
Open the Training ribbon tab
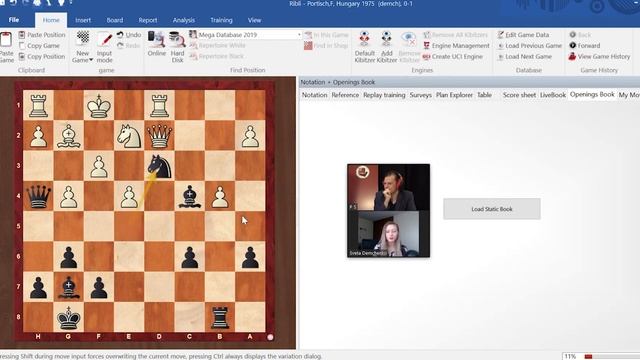point(221,20)
